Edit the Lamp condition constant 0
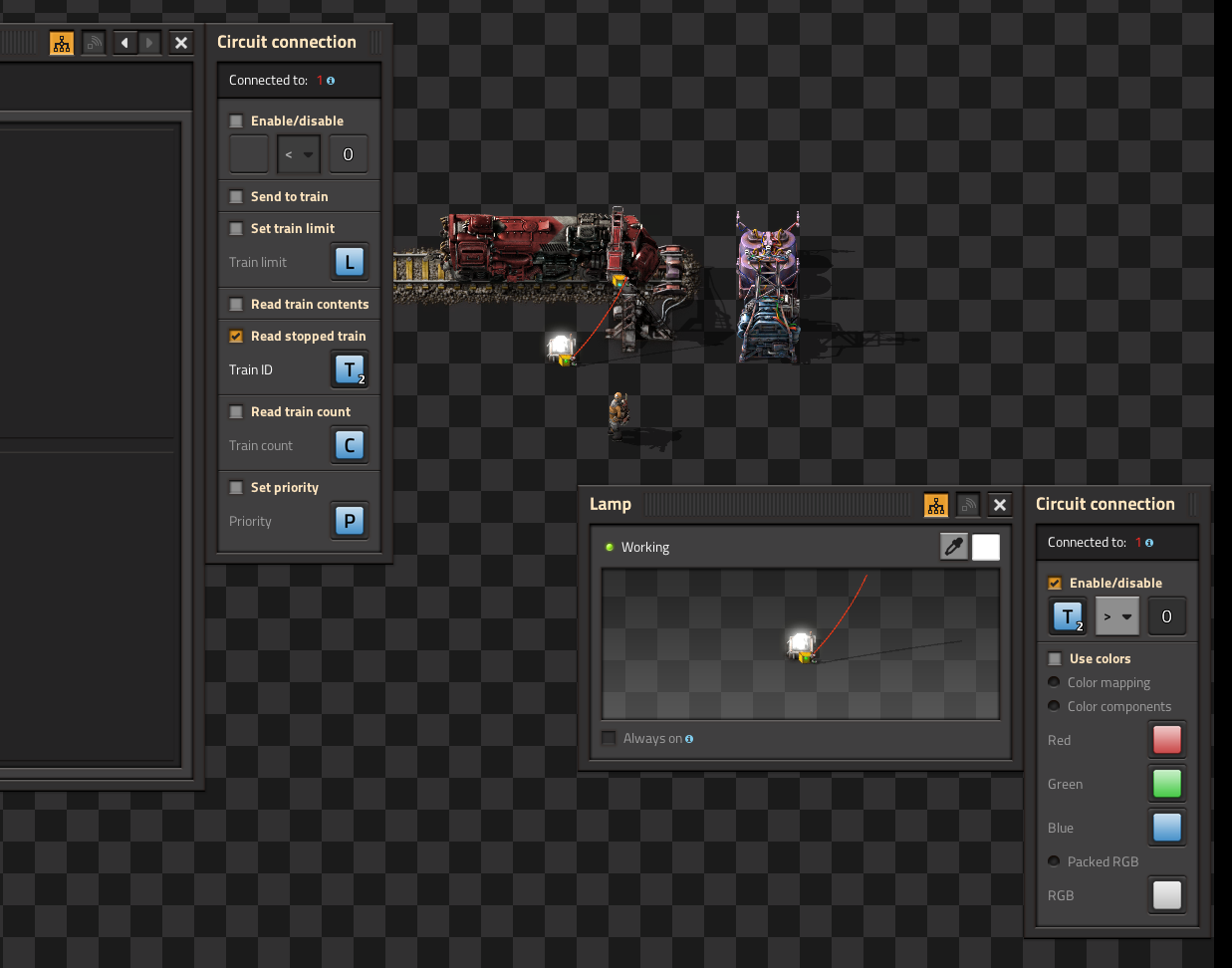The width and height of the screenshot is (1232, 968). tap(1167, 616)
